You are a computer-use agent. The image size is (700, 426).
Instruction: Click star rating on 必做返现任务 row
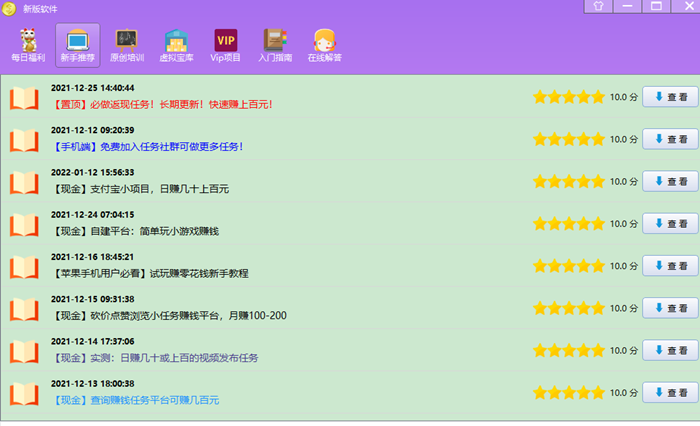click(569, 97)
